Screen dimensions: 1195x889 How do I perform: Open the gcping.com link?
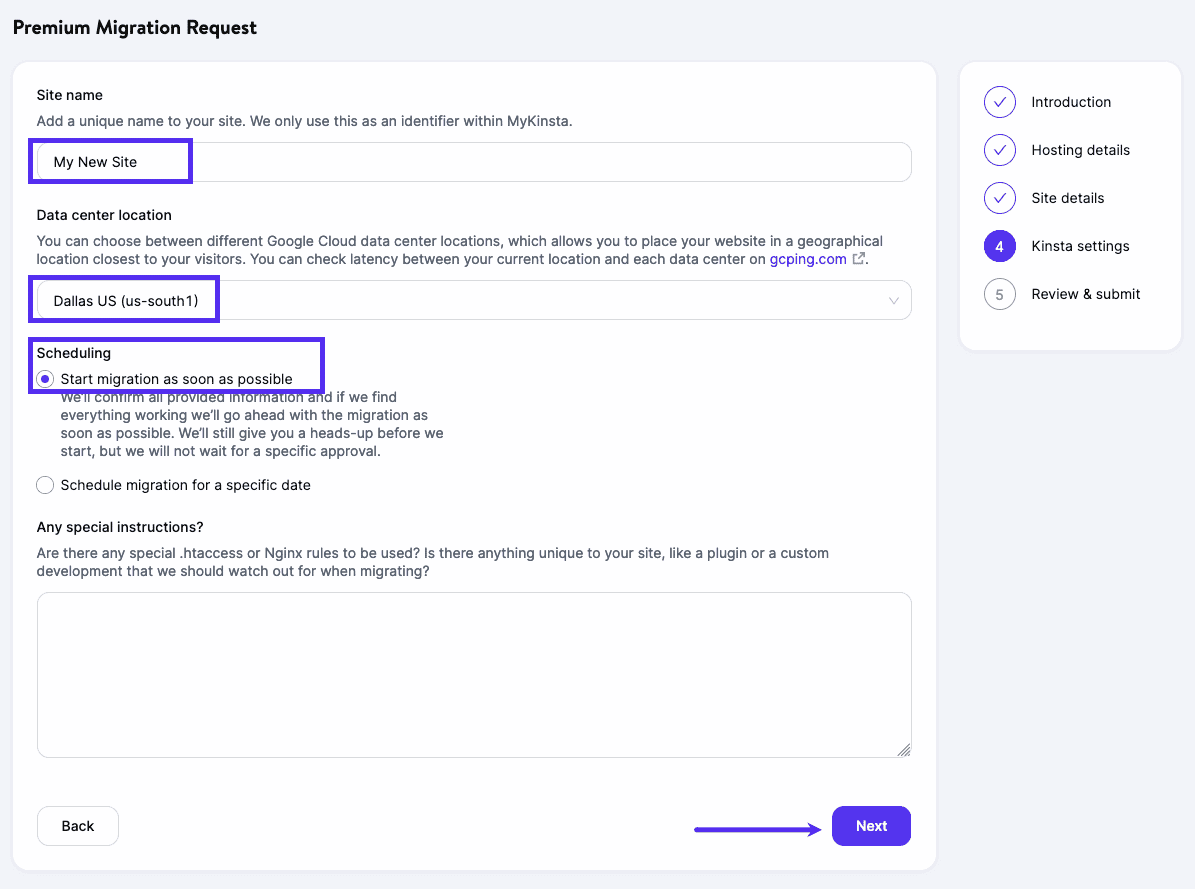point(810,258)
